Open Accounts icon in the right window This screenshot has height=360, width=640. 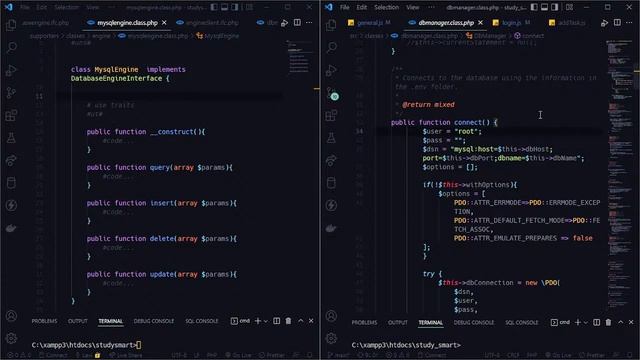[331, 316]
